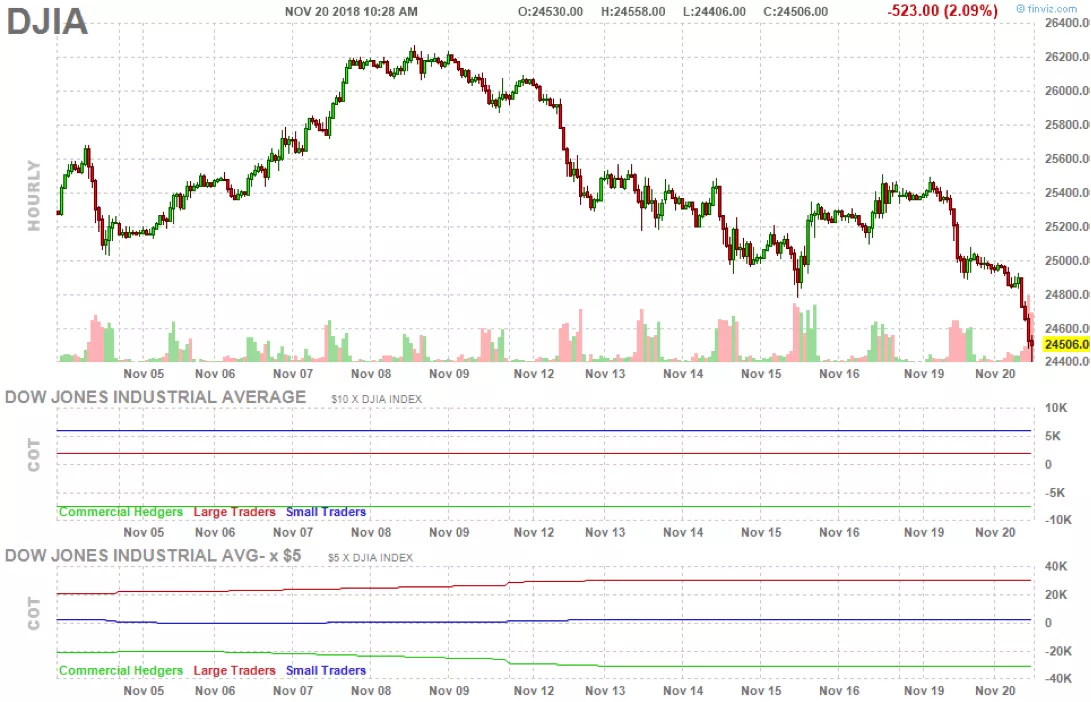The height and width of the screenshot is (702, 1091).
Task: Click the DJIA ticker symbol
Action: pyautogui.click(x=47, y=22)
